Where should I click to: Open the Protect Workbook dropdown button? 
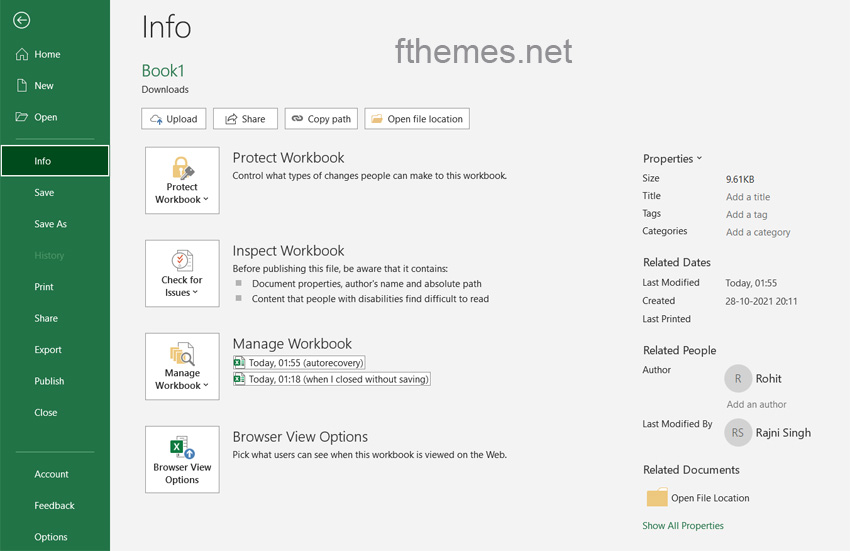coord(182,181)
